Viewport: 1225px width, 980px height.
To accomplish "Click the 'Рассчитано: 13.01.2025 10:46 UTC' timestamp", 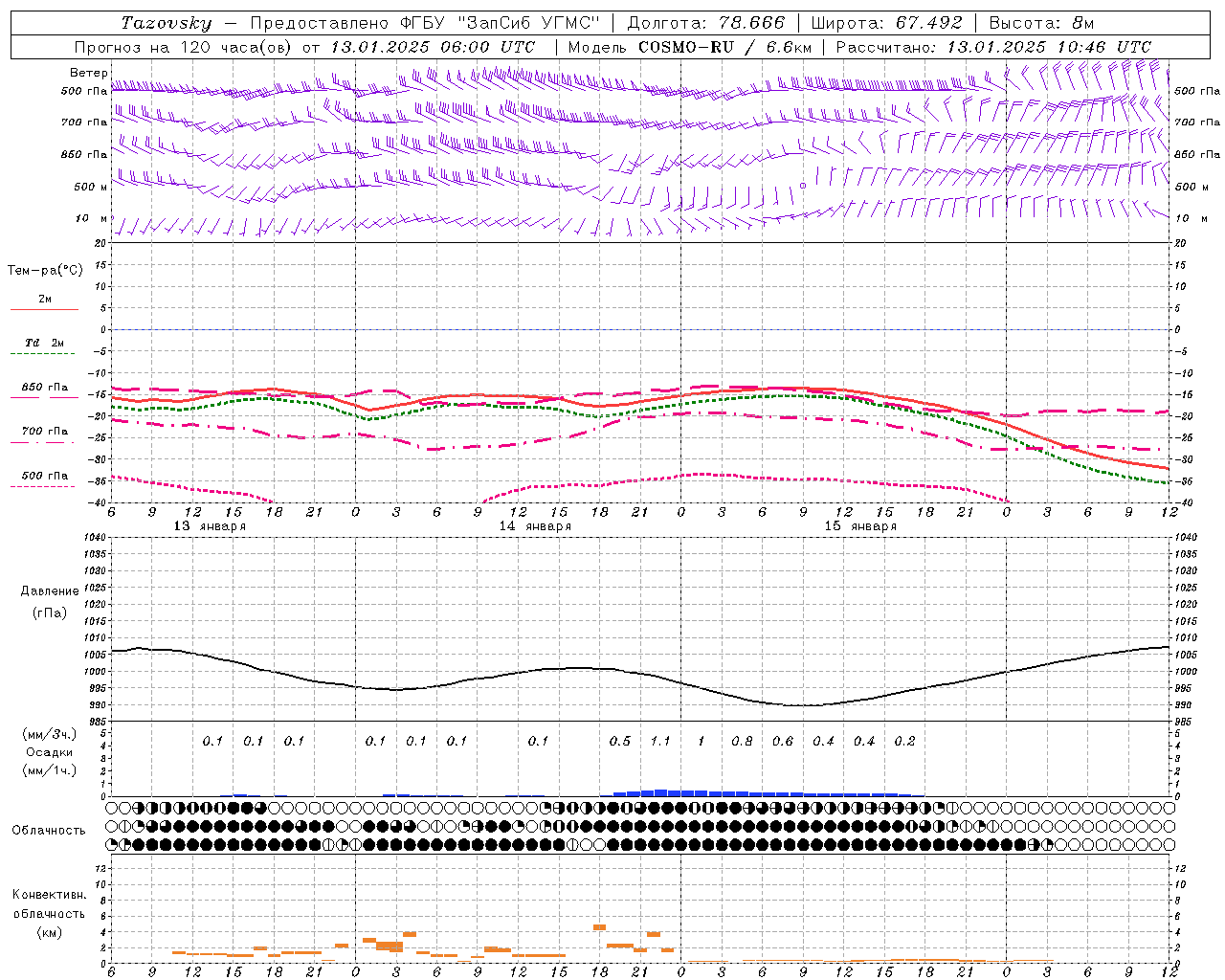I will click(993, 47).
